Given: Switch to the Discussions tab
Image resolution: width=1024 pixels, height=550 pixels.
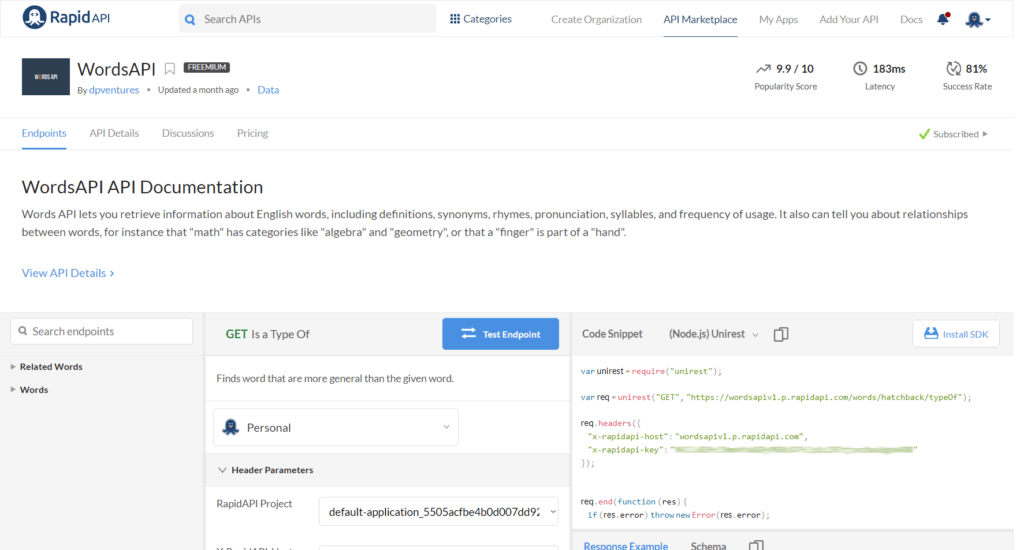Looking at the screenshot, I should (x=188, y=133).
